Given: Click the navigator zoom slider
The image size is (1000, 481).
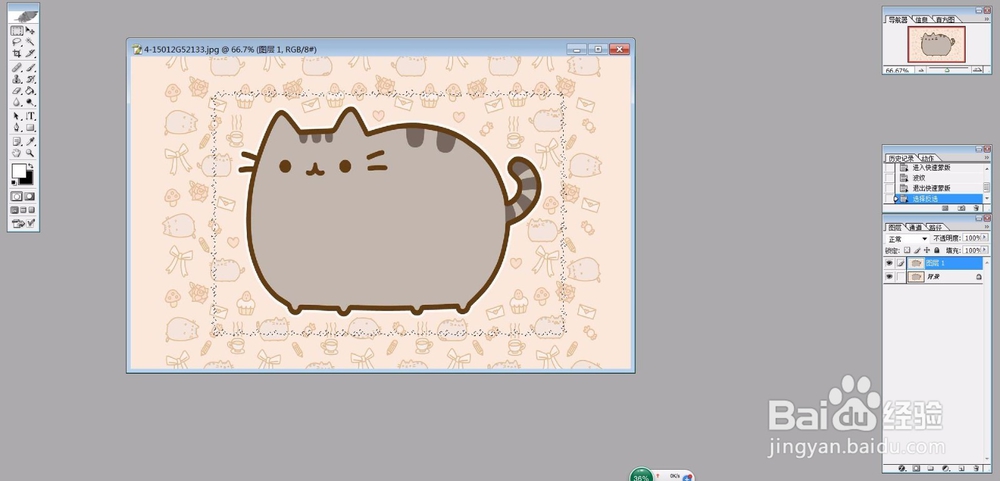Looking at the screenshot, I should pyautogui.click(x=948, y=70).
